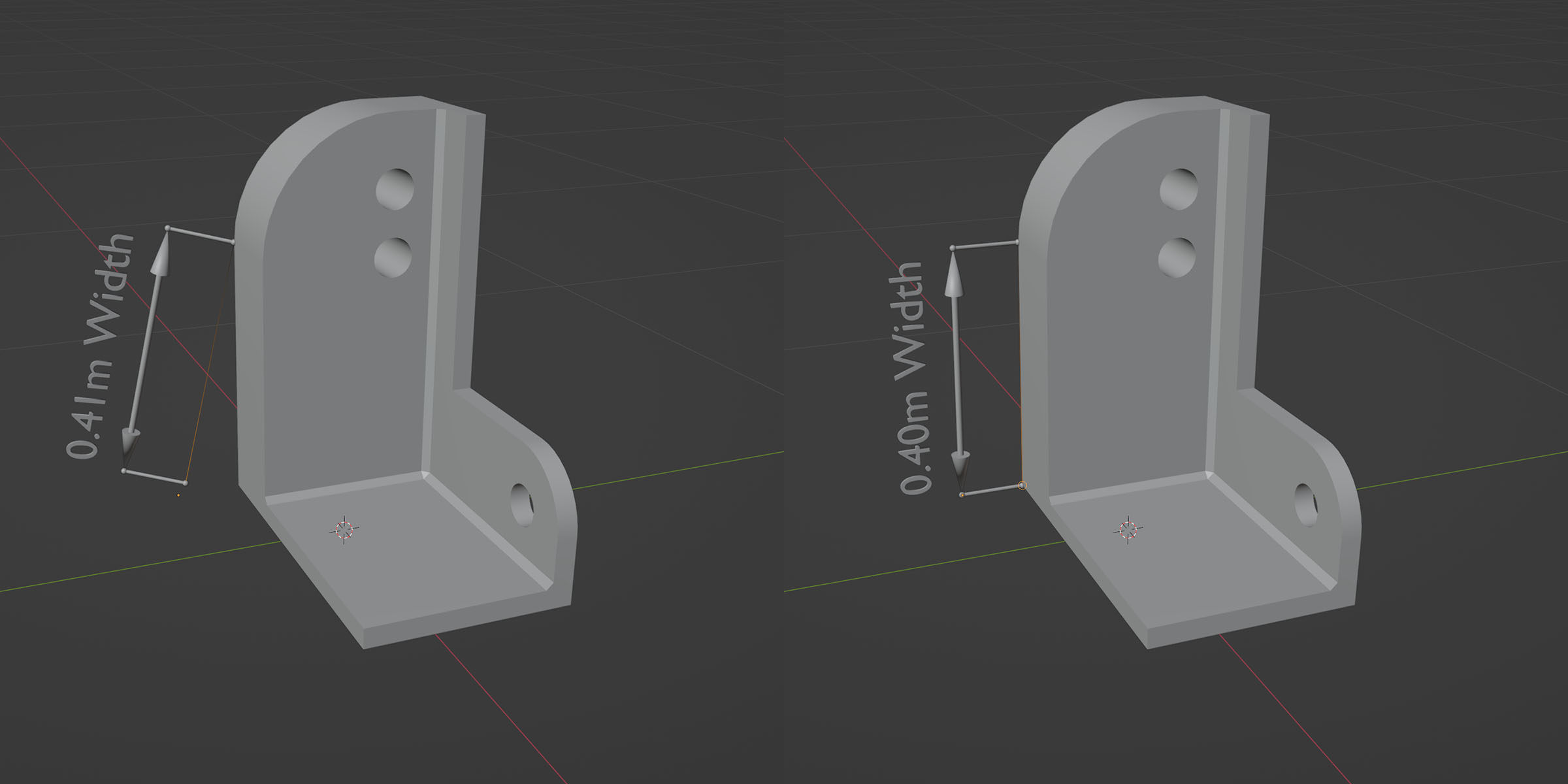Click the top-left endpoint handle of 0.41m dimension

pyautogui.click(x=167, y=227)
